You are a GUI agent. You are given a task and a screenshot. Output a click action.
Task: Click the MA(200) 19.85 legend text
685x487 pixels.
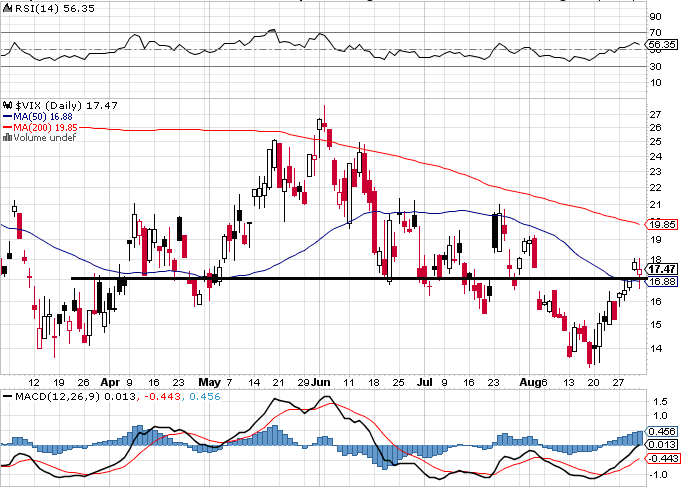(45, 128)
